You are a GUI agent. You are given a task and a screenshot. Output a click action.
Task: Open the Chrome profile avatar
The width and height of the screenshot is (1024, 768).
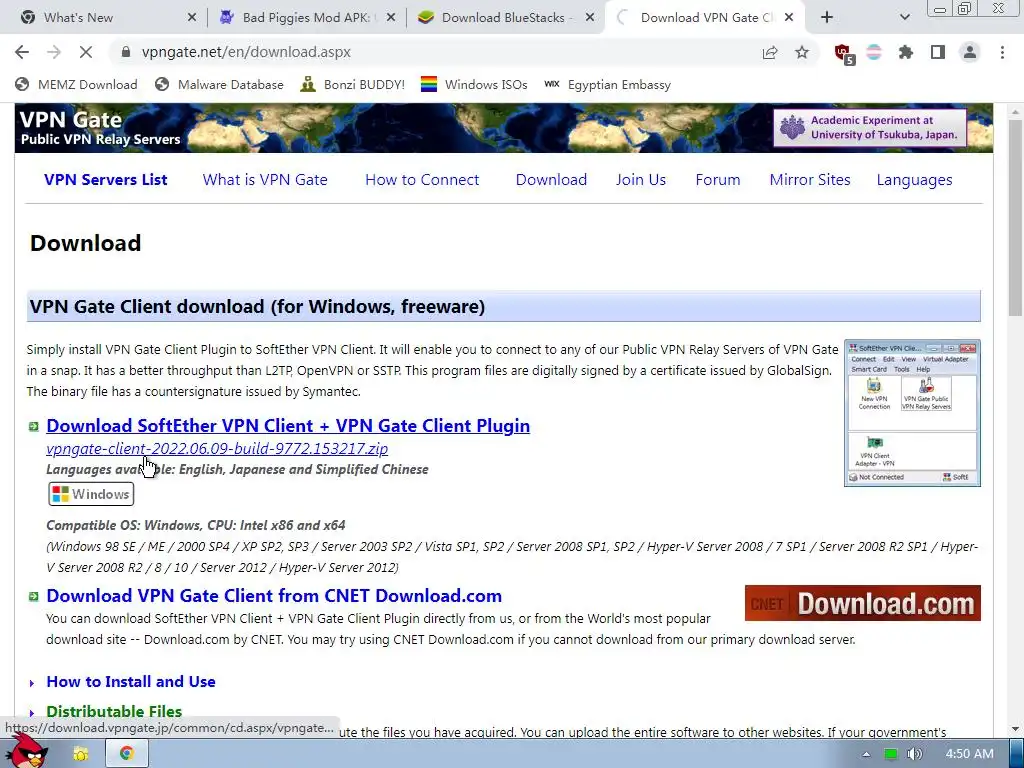point(970,52)
